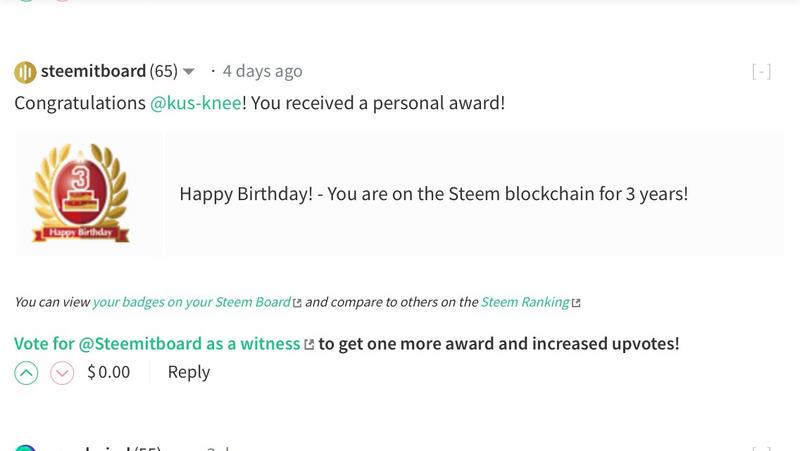The image size is (800, 451).
Task: Click the Happy Birthday 3 years message
Action: [433, 194]
